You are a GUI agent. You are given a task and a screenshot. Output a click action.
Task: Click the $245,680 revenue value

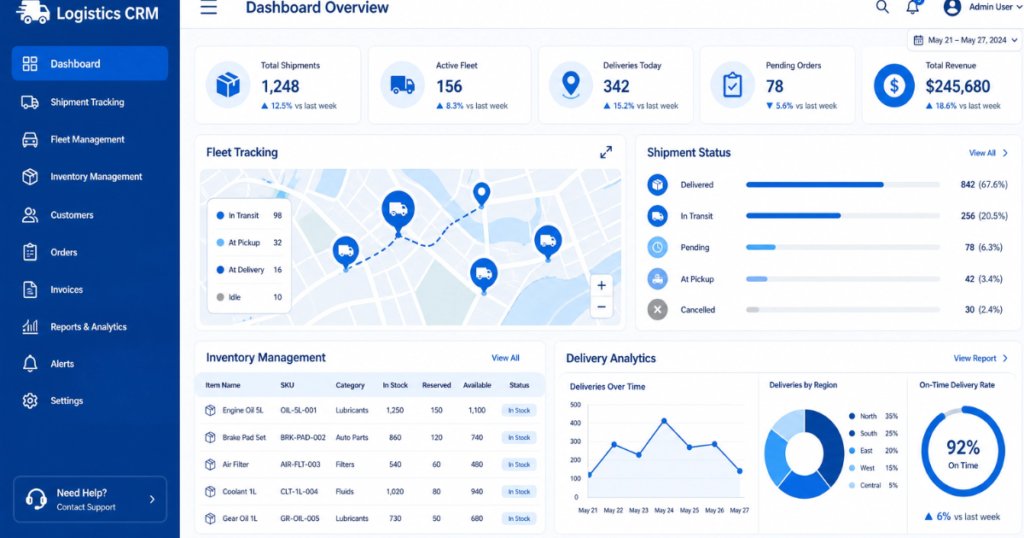point(957,86)
